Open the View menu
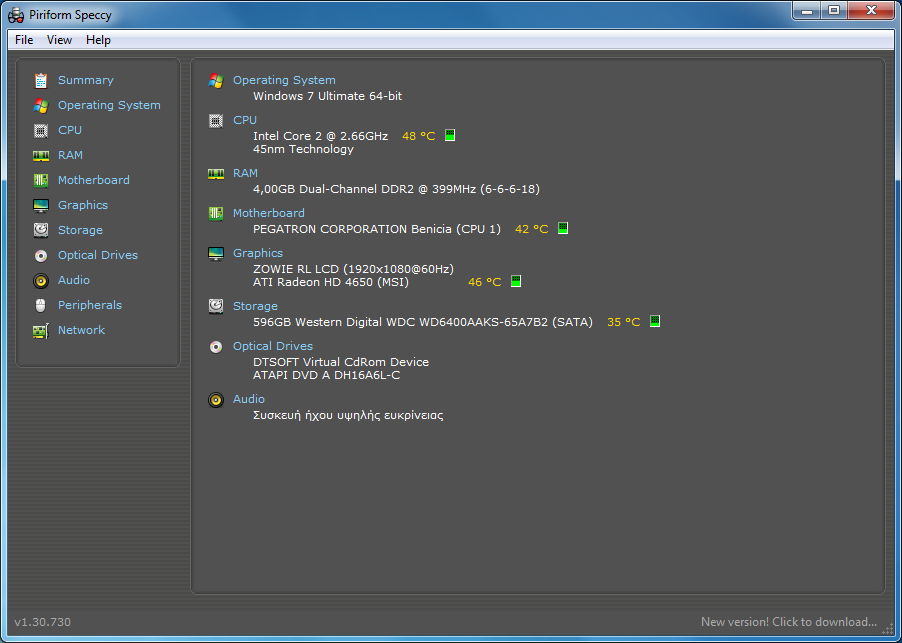The height and width of the screenshot is (643, 902). coord(59,40)
